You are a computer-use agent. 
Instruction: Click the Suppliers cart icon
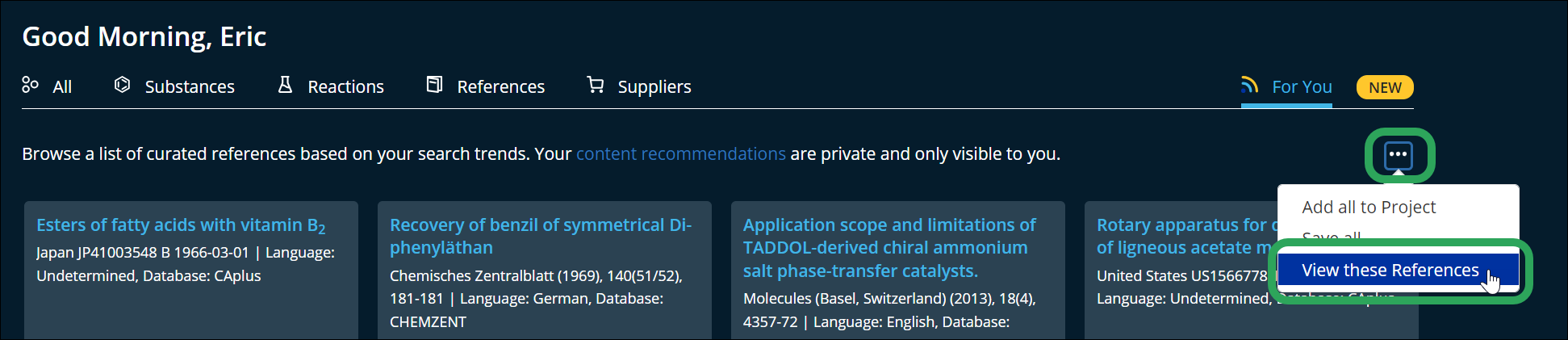[596, 85]
